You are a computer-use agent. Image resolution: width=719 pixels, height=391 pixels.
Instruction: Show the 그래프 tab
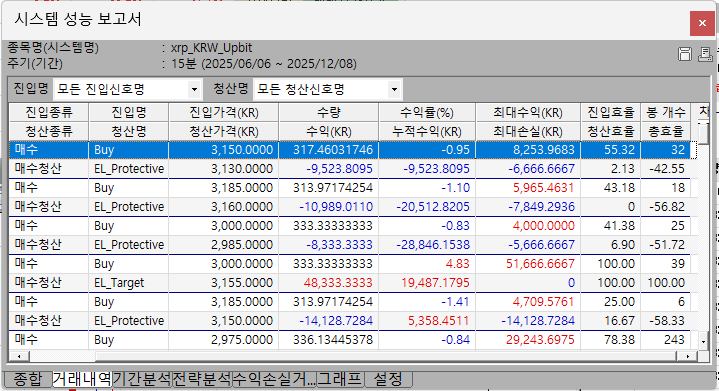(x=340, y=379)
